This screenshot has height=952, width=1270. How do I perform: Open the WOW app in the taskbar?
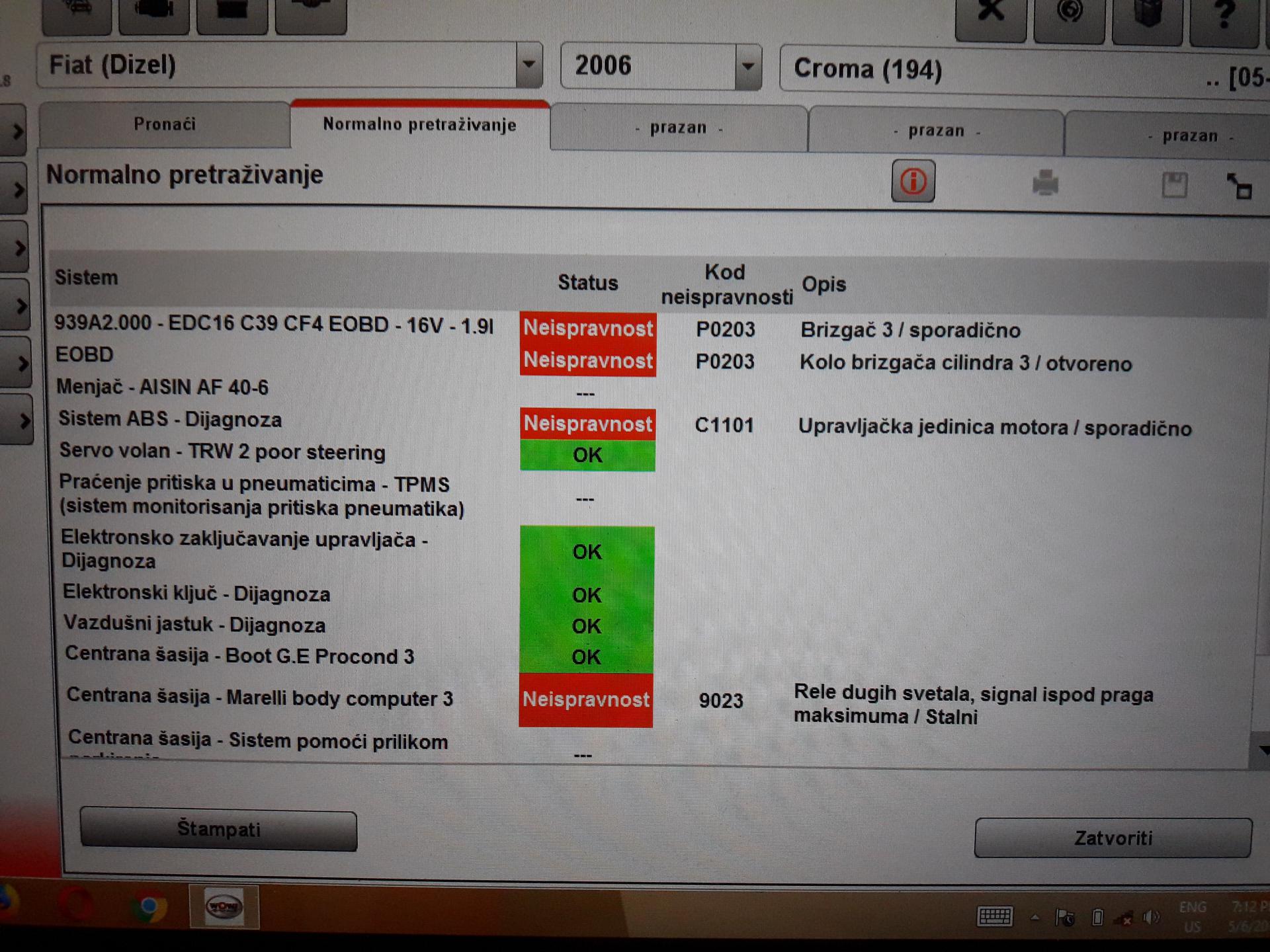click(x=224, y=906)
